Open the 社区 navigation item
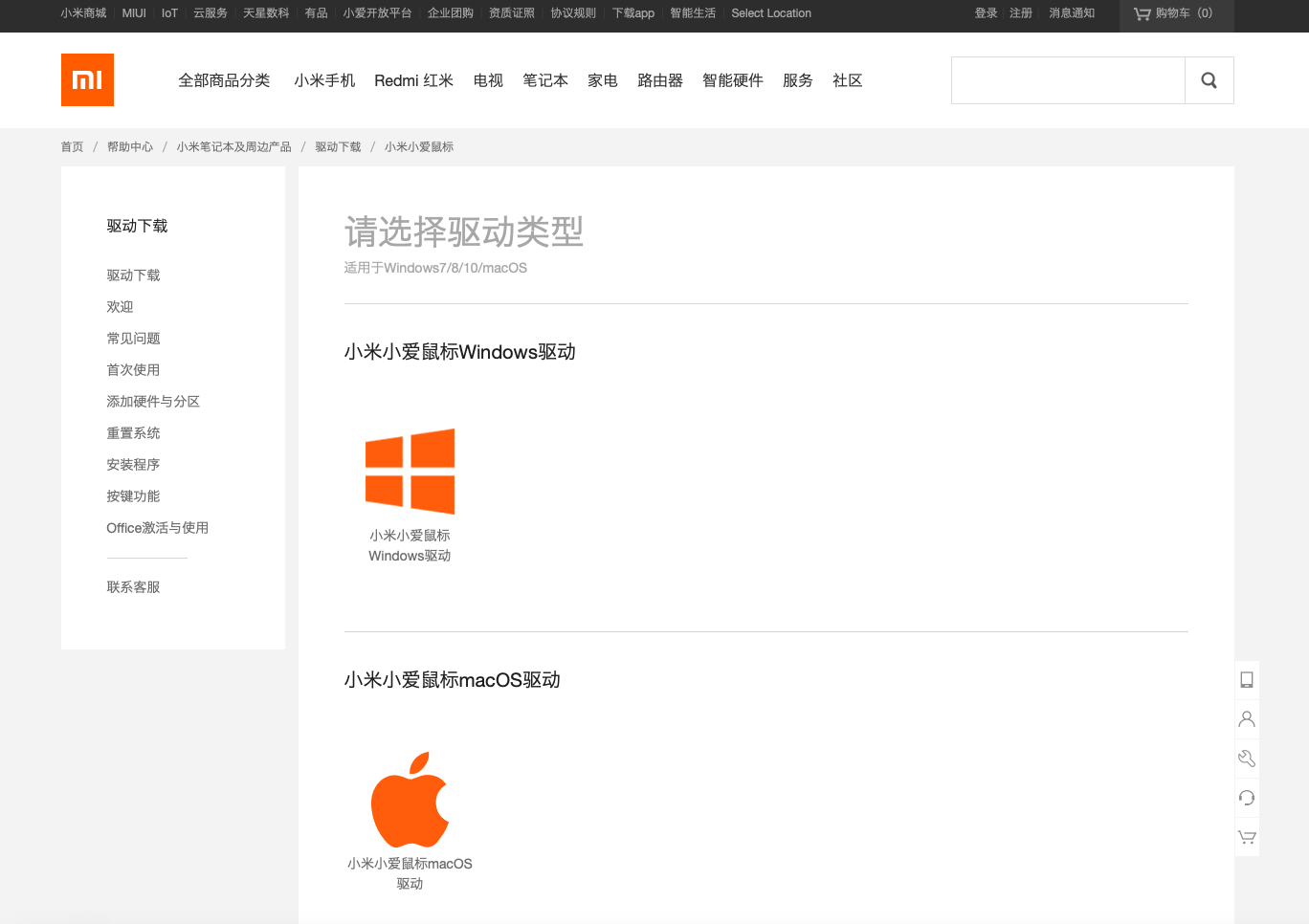The width and height of the screenshot is (1309, 924). (x=847, y=80)
